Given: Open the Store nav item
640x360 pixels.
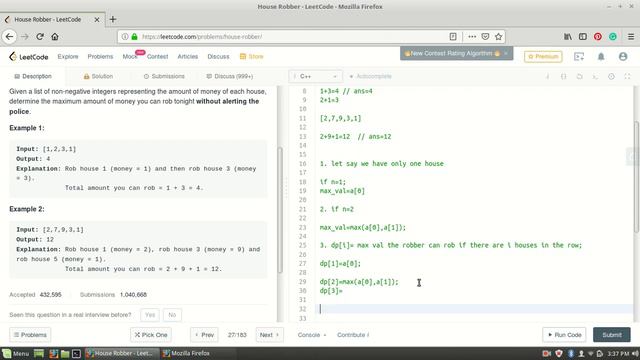Looking at the screenshot, I should tap(251, 57).
